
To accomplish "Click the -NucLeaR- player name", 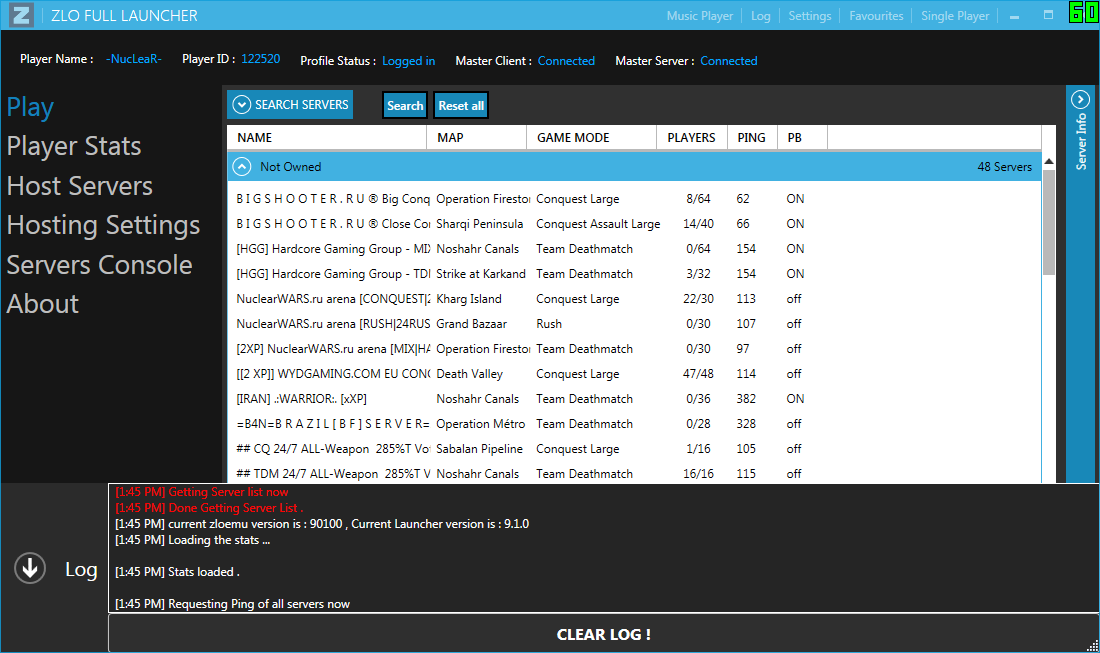I will (x=133, y=59).
